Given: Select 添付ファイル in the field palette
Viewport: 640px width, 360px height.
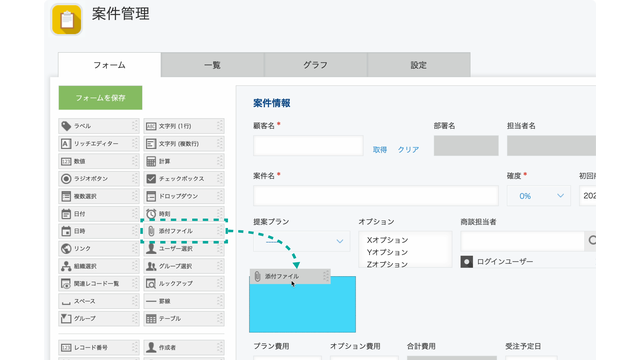Looking at the screenshot, I should pyautogui.click(x=184, y=231).
